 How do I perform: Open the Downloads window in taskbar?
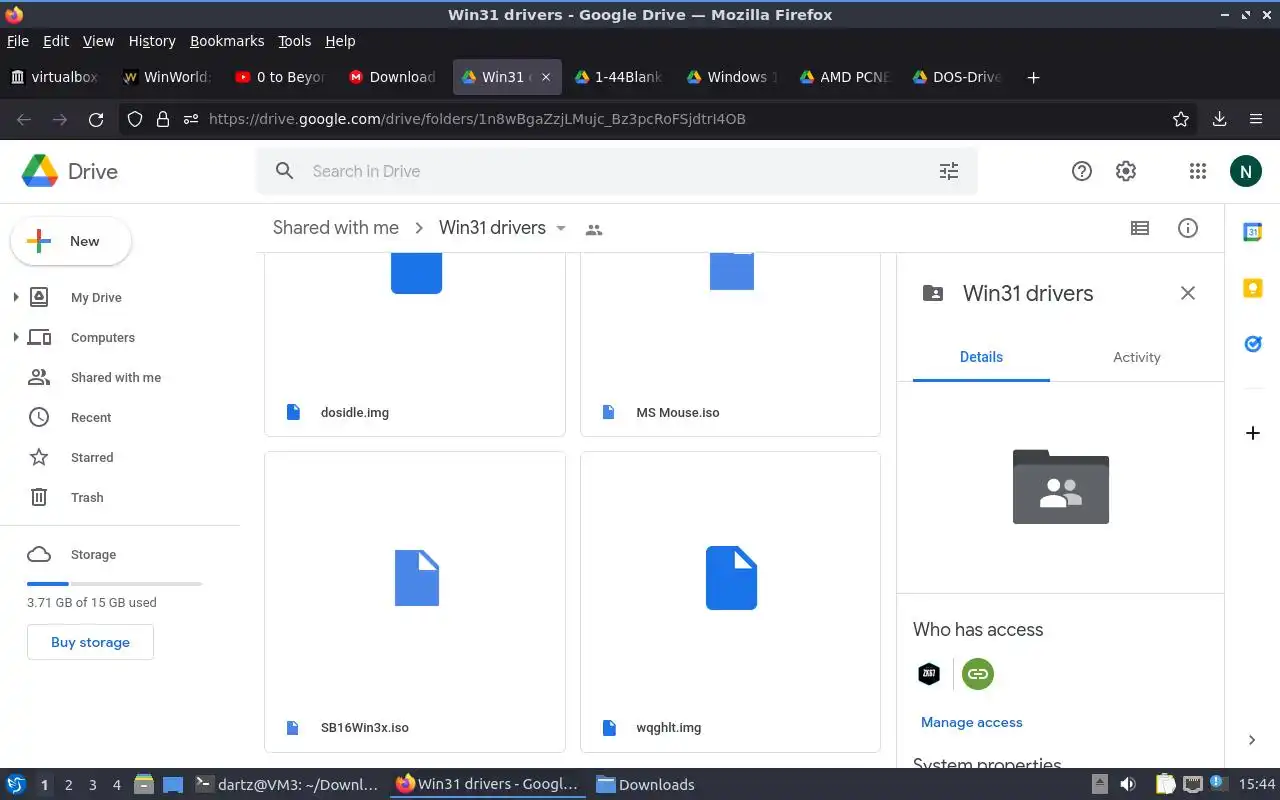[645, 785]
